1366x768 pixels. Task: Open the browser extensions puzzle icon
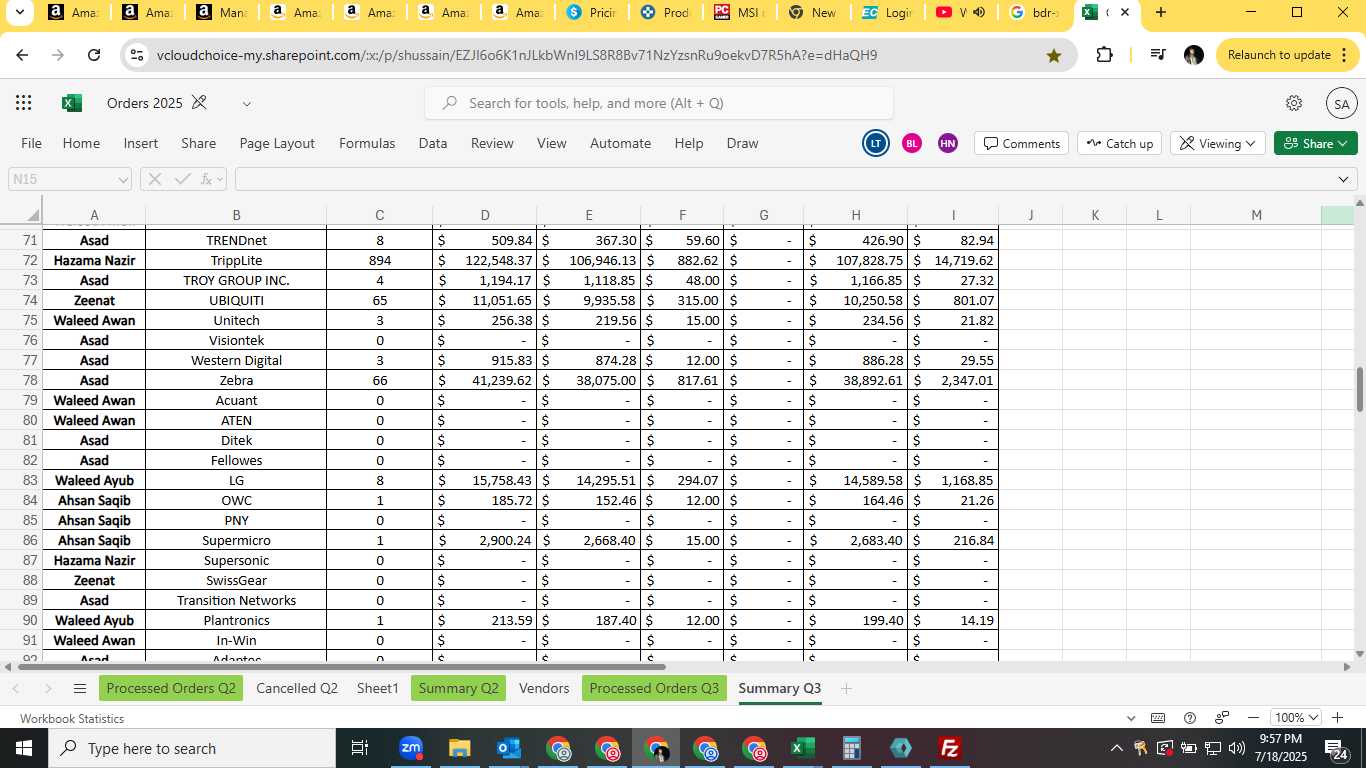(1104, 55)
